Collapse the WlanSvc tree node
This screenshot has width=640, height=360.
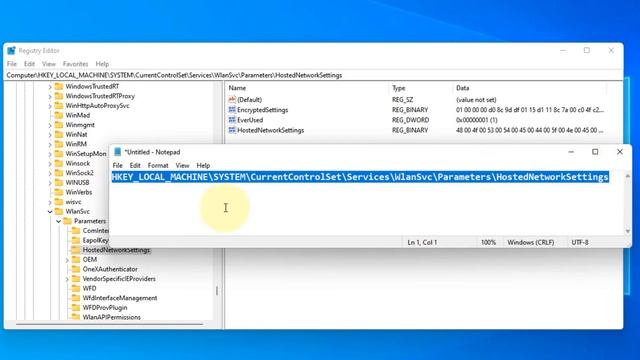pyautogui.click(x=50, y=211)
